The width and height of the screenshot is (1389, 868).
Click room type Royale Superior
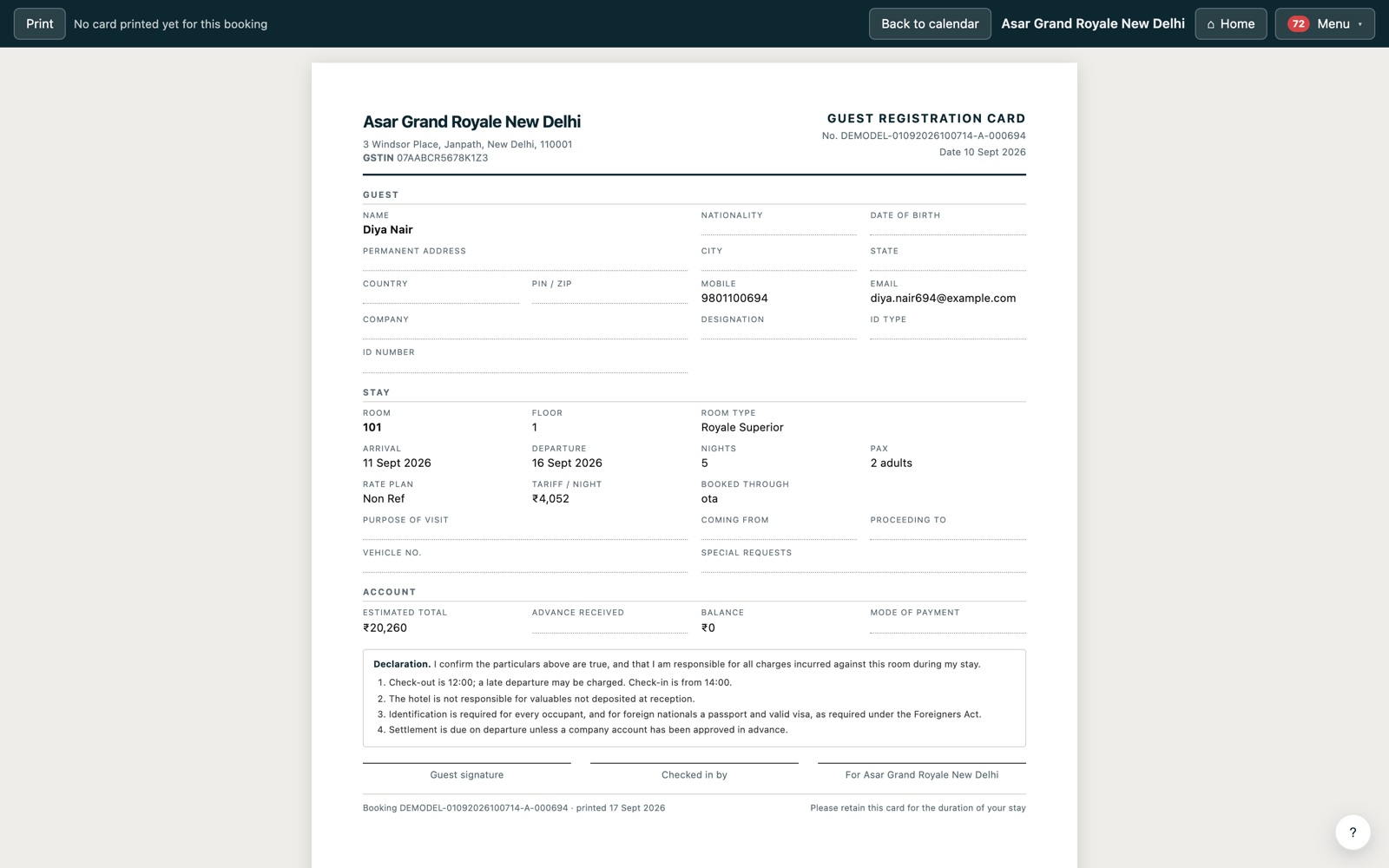coord(742,427)
